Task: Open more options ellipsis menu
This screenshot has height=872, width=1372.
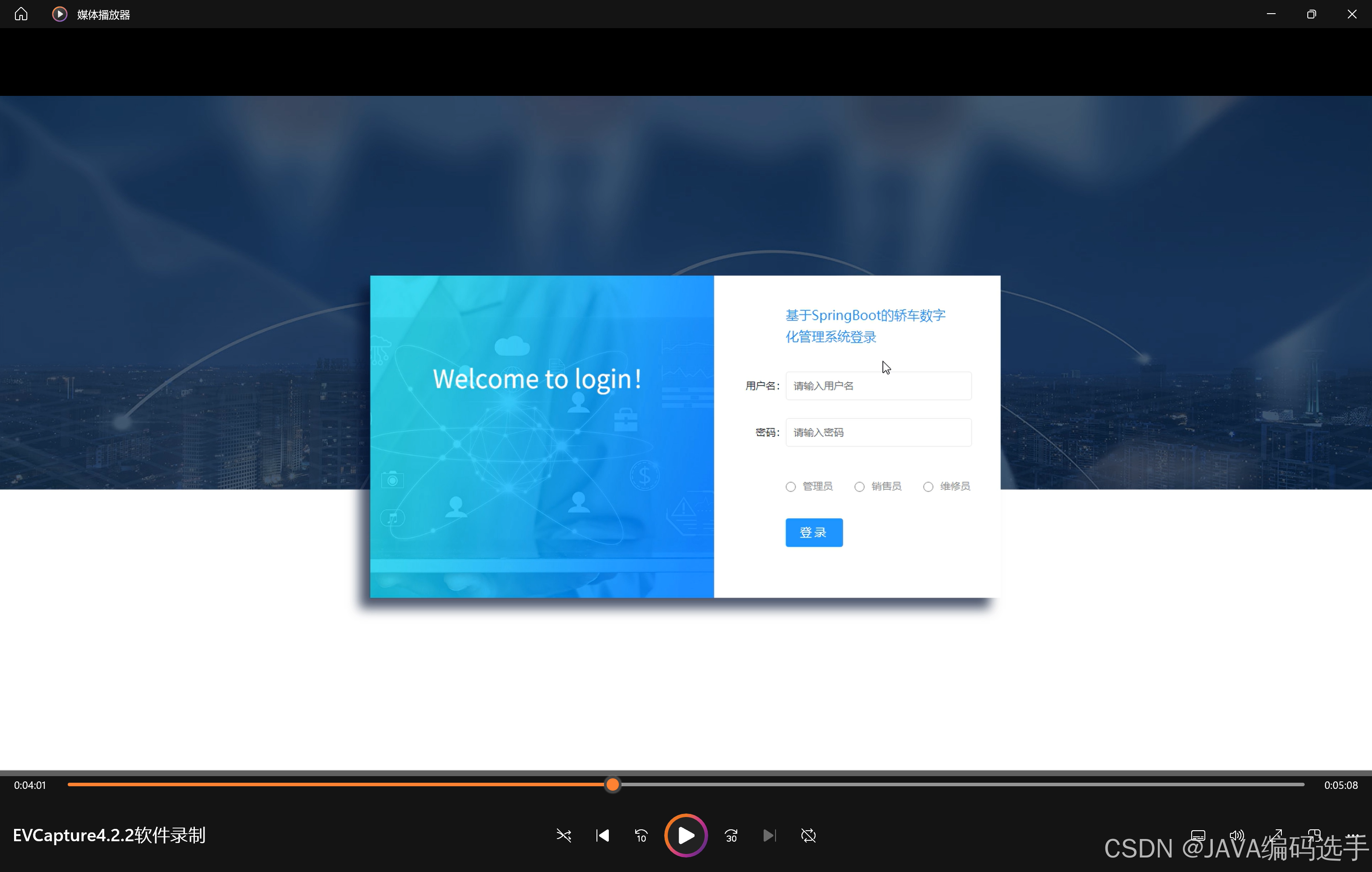Action: [x=1353, y=835]
